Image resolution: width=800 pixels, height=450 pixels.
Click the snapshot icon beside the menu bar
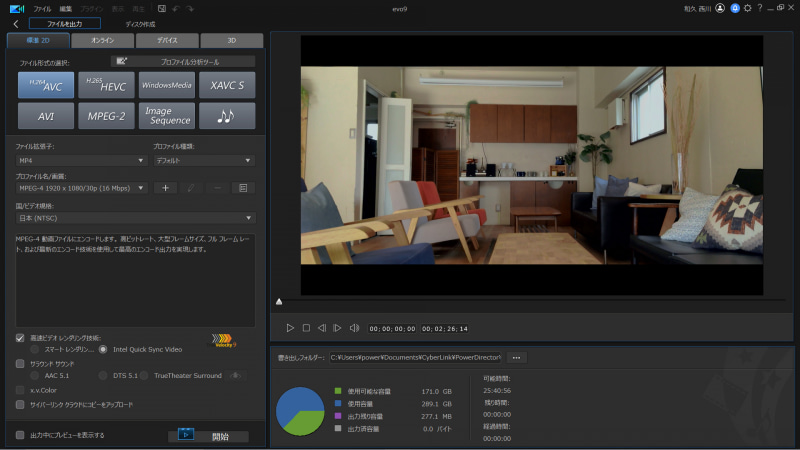pyautogui.click(x=161, y=9)
